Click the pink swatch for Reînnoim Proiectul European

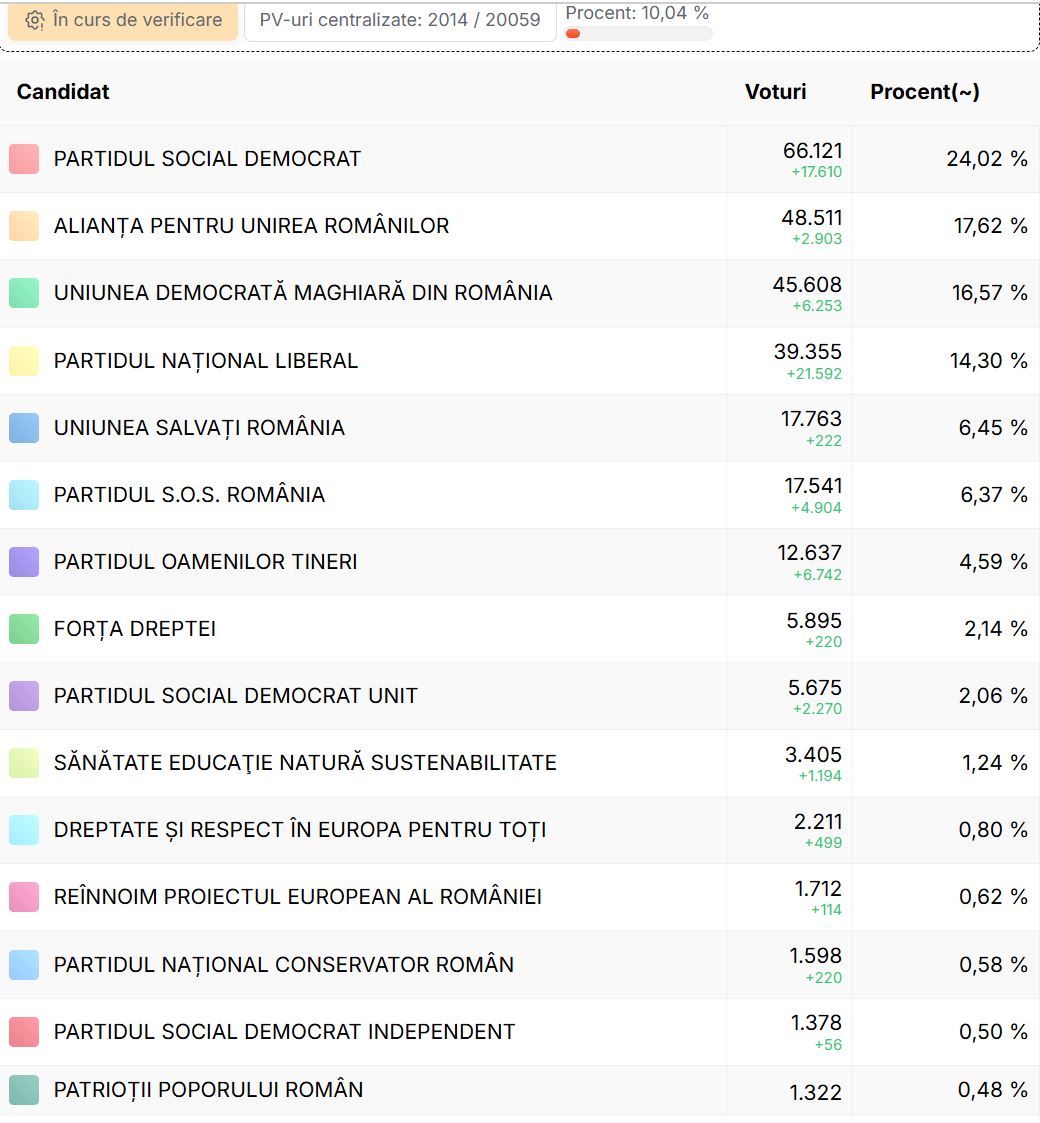24,897
